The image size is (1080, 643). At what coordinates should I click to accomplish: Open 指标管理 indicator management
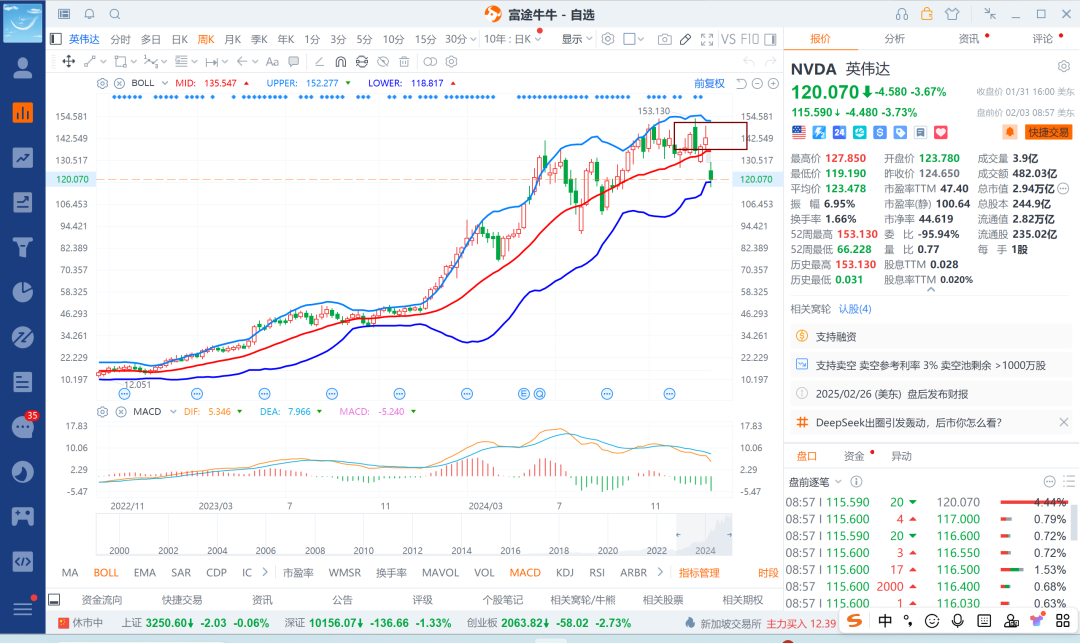click(698, 573)
